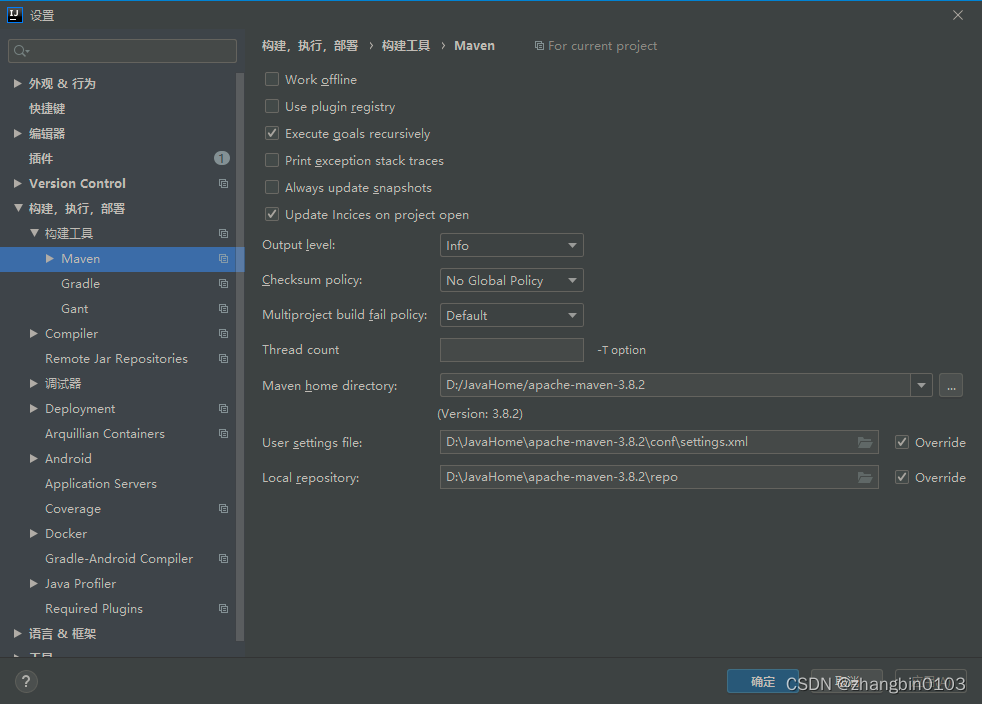This screenshot has height=704, width=982.
Task: Expand the Android node
Action: coord(34,458)
